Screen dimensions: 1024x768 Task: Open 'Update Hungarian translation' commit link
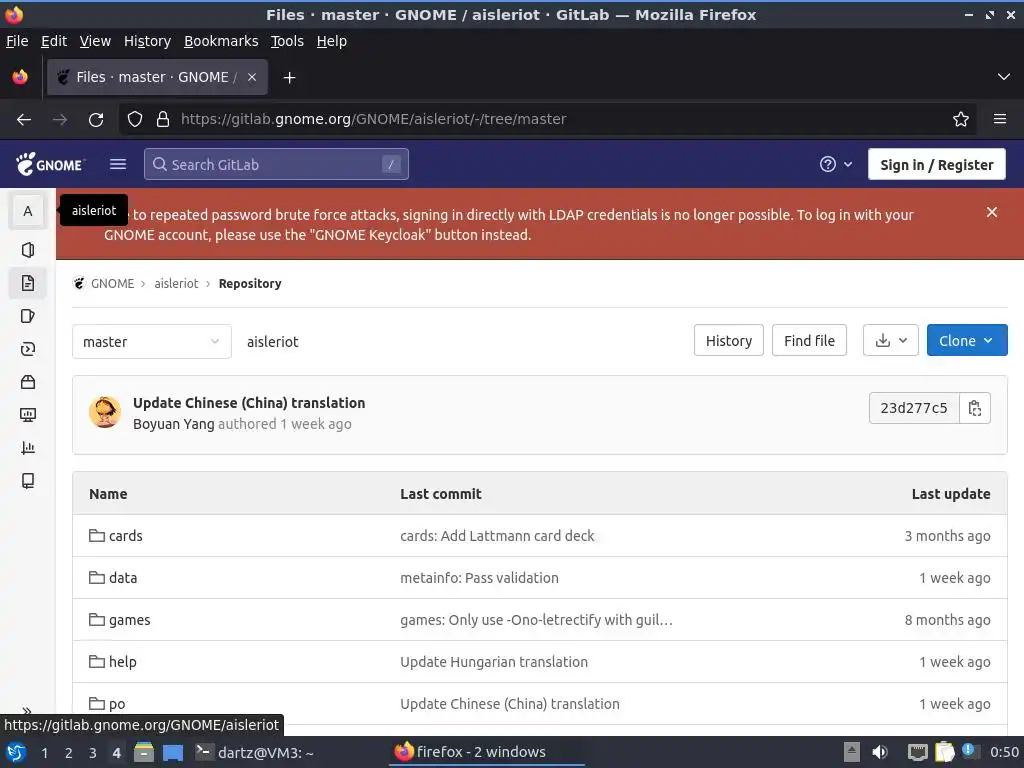[494, 662]
